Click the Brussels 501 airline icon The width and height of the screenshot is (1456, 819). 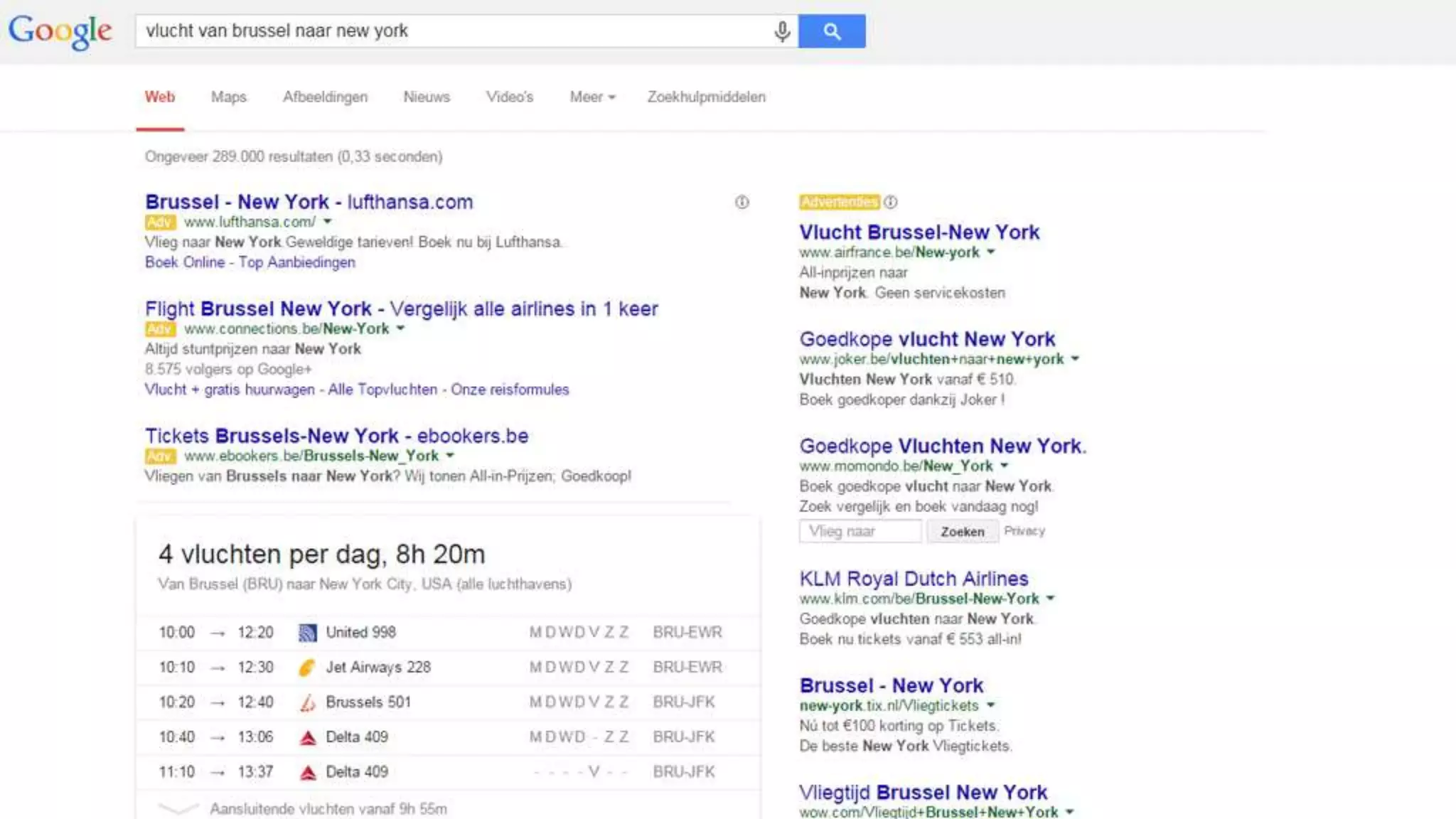click(307, 702)
